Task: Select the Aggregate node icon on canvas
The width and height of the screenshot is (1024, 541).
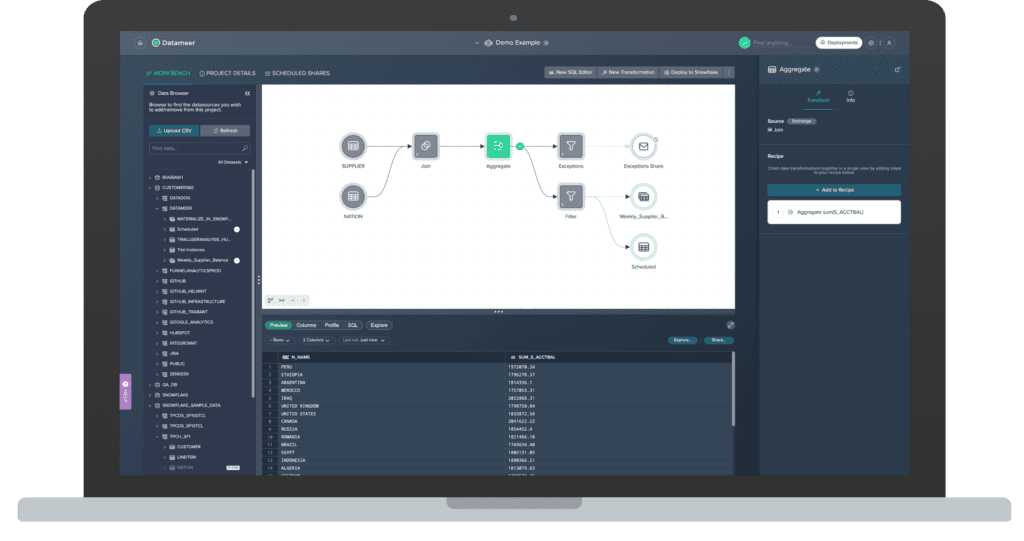Action: 498,146
